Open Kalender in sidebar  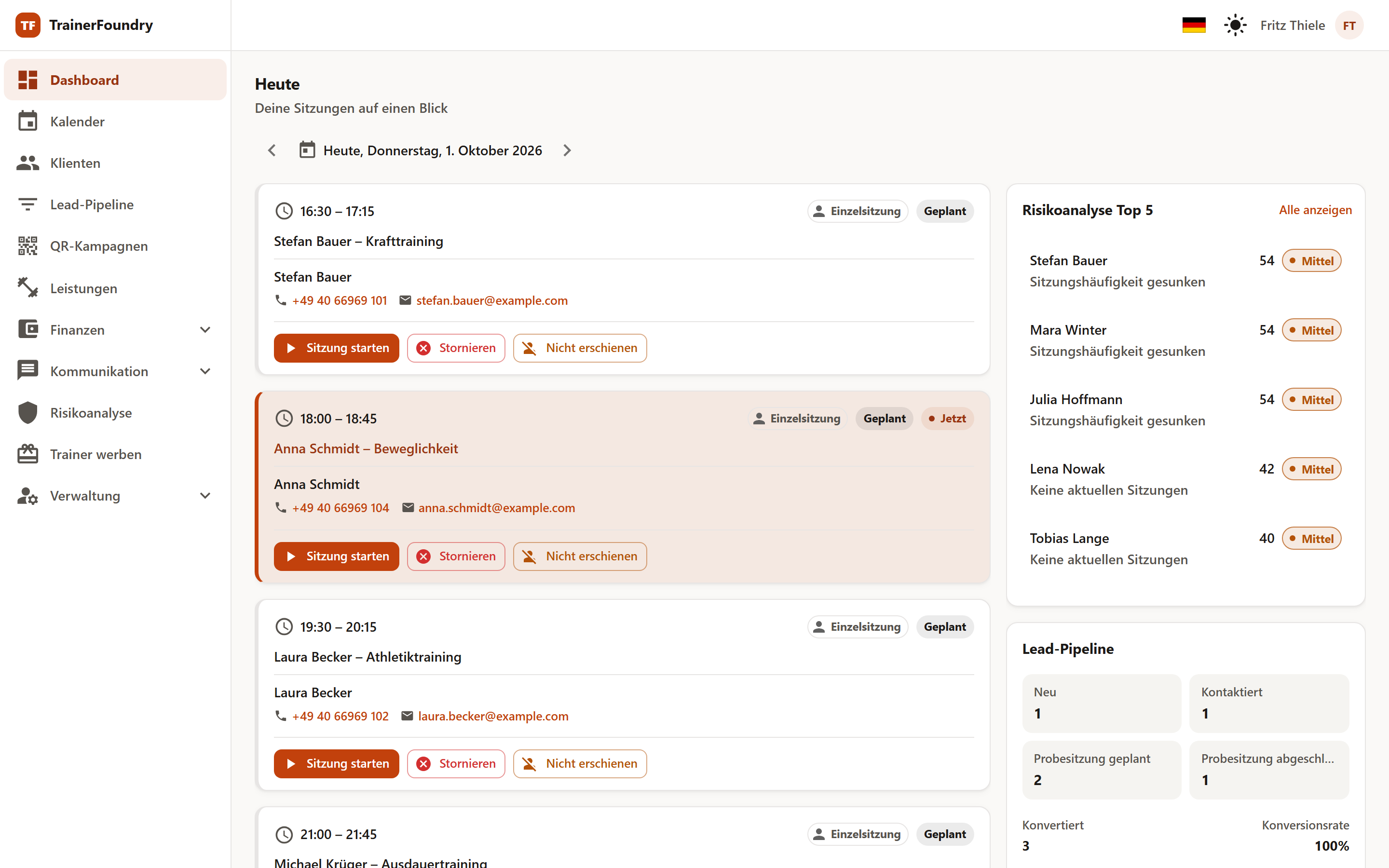tap(115, 122)
